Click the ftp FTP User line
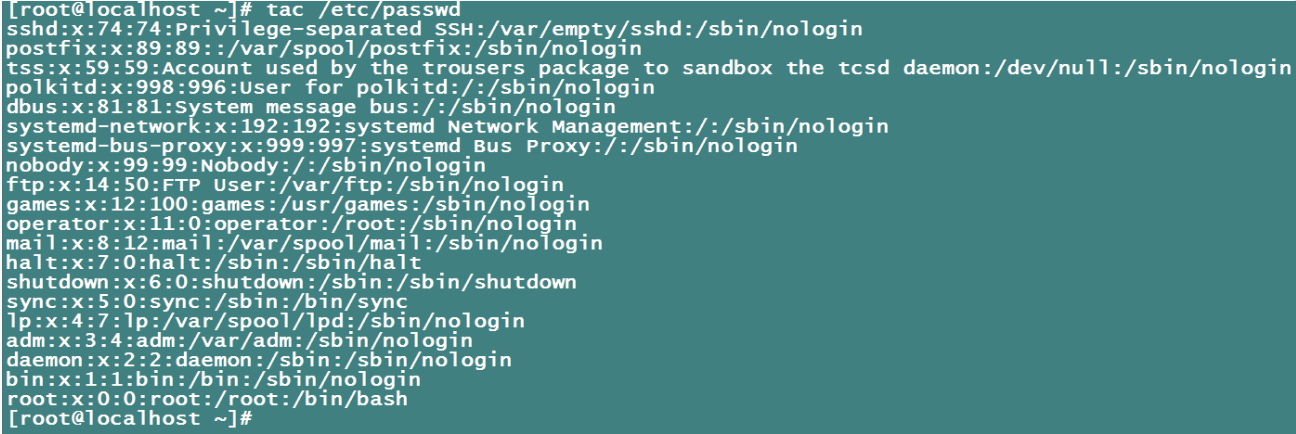This screenshot has width=1296, height=434. point(285,185)
